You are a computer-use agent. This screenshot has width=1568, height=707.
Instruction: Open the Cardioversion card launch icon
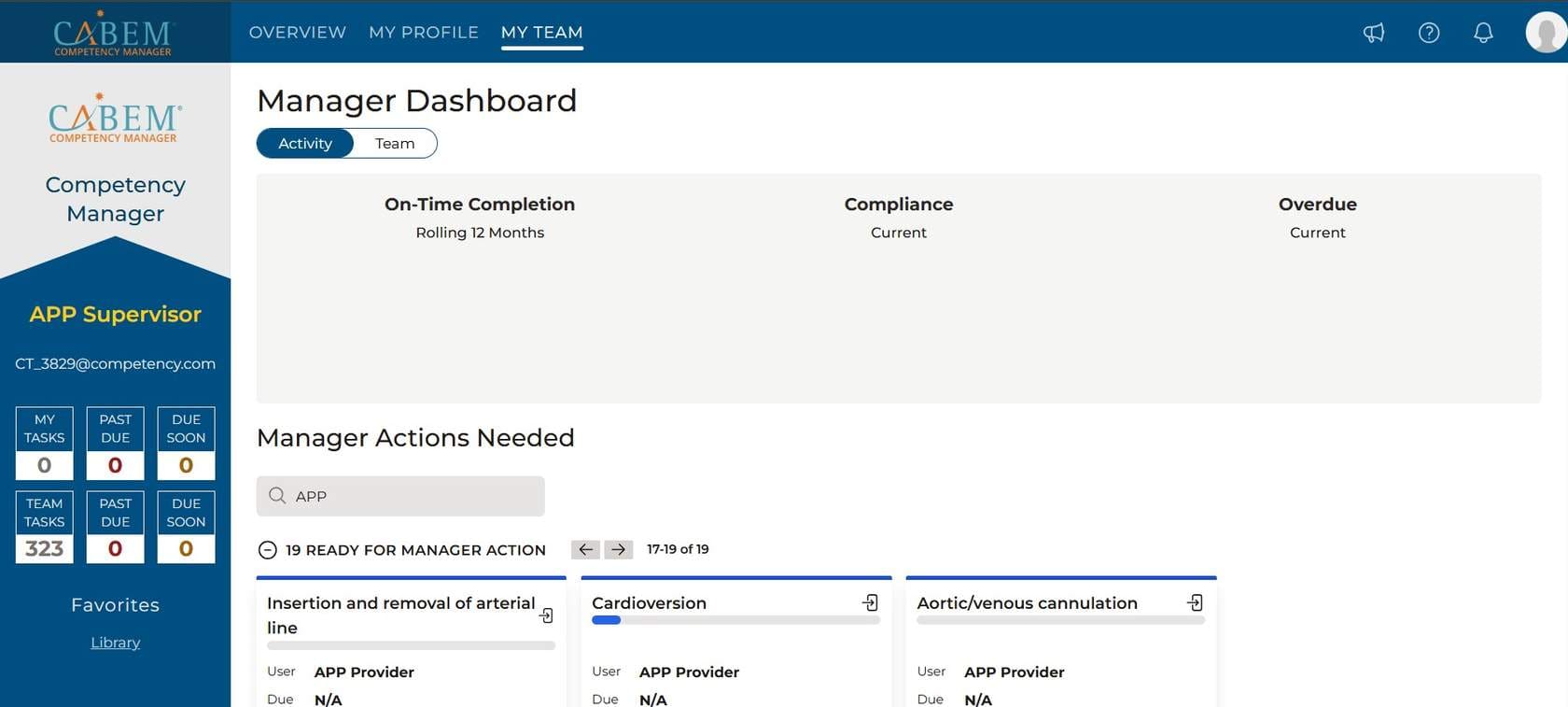click(870, 603)
